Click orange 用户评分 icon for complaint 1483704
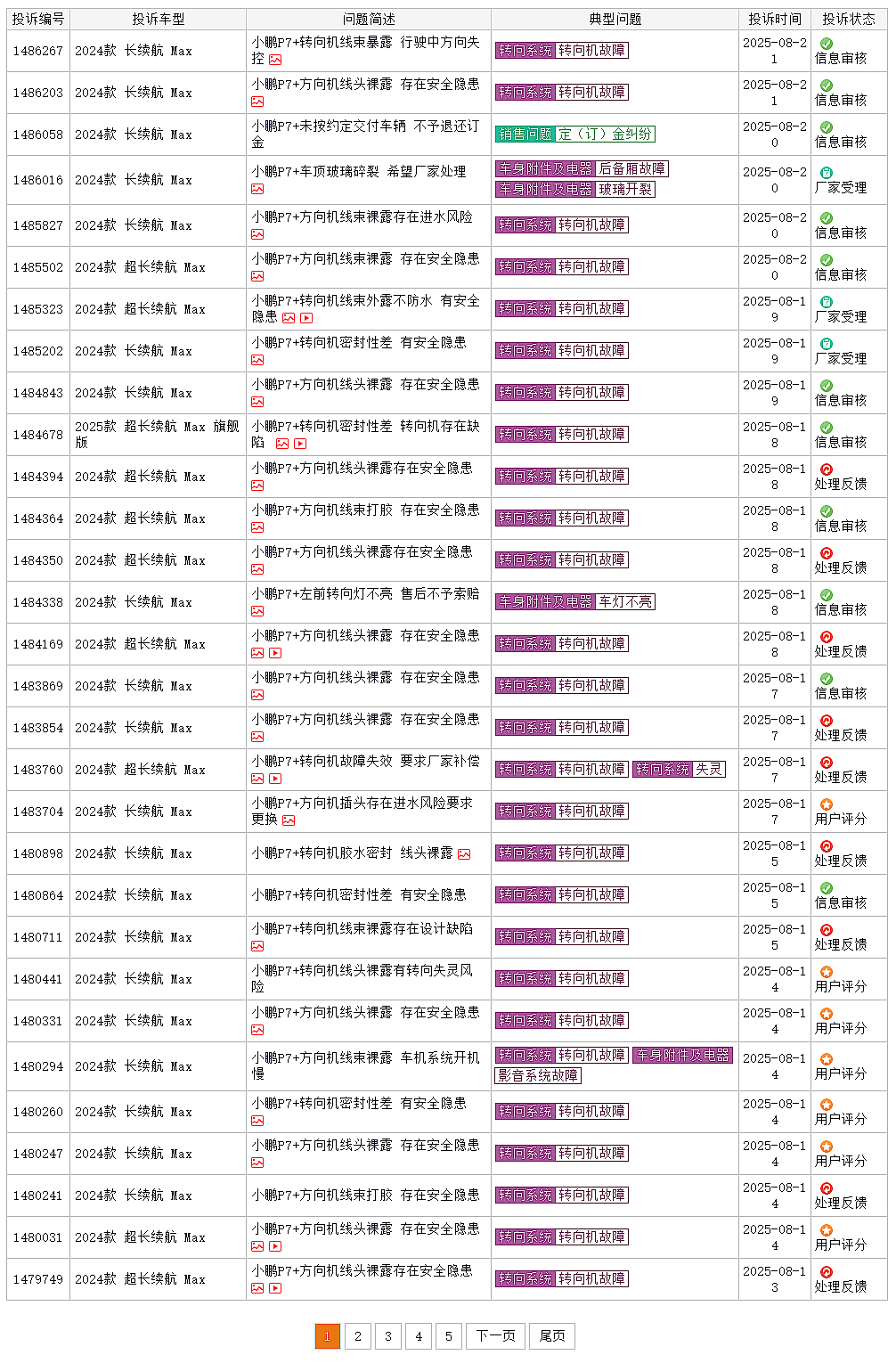This screenshot has height=1363, width=896. pos(827,804)
